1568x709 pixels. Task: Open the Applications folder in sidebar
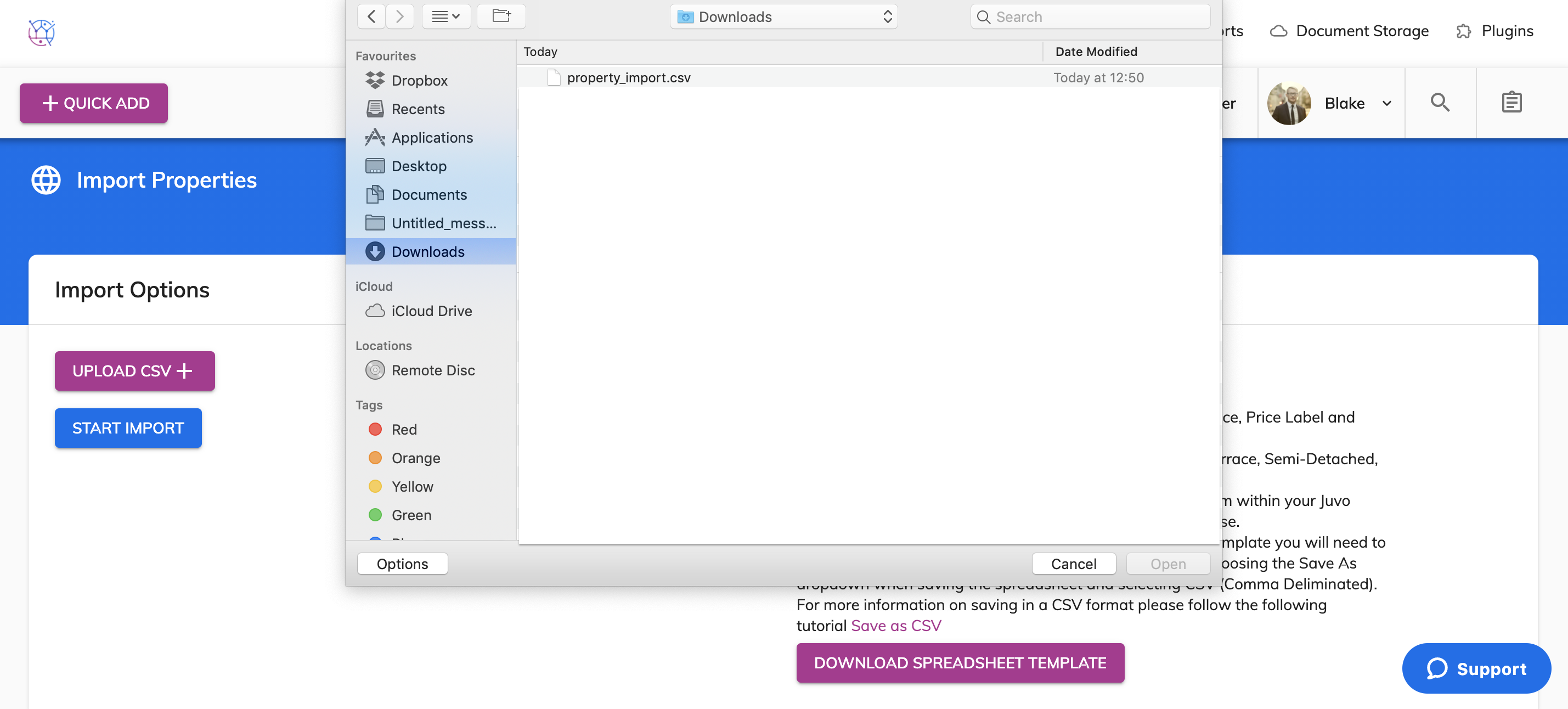click(432, 138)
